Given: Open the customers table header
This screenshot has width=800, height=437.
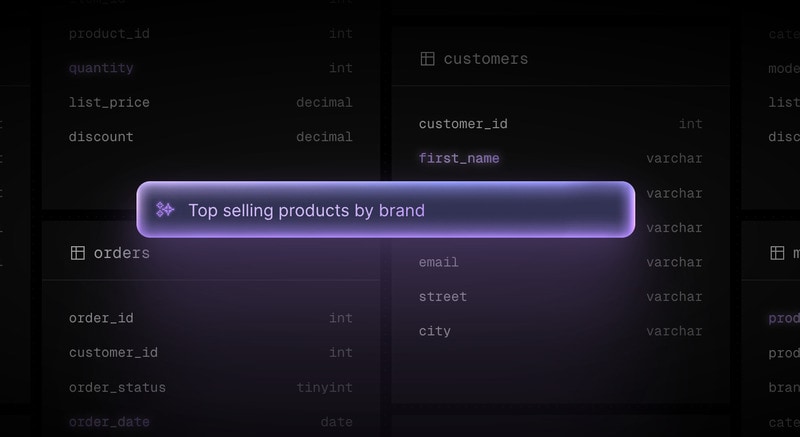Looking at the screenshot, I should [x=486, y=59].
